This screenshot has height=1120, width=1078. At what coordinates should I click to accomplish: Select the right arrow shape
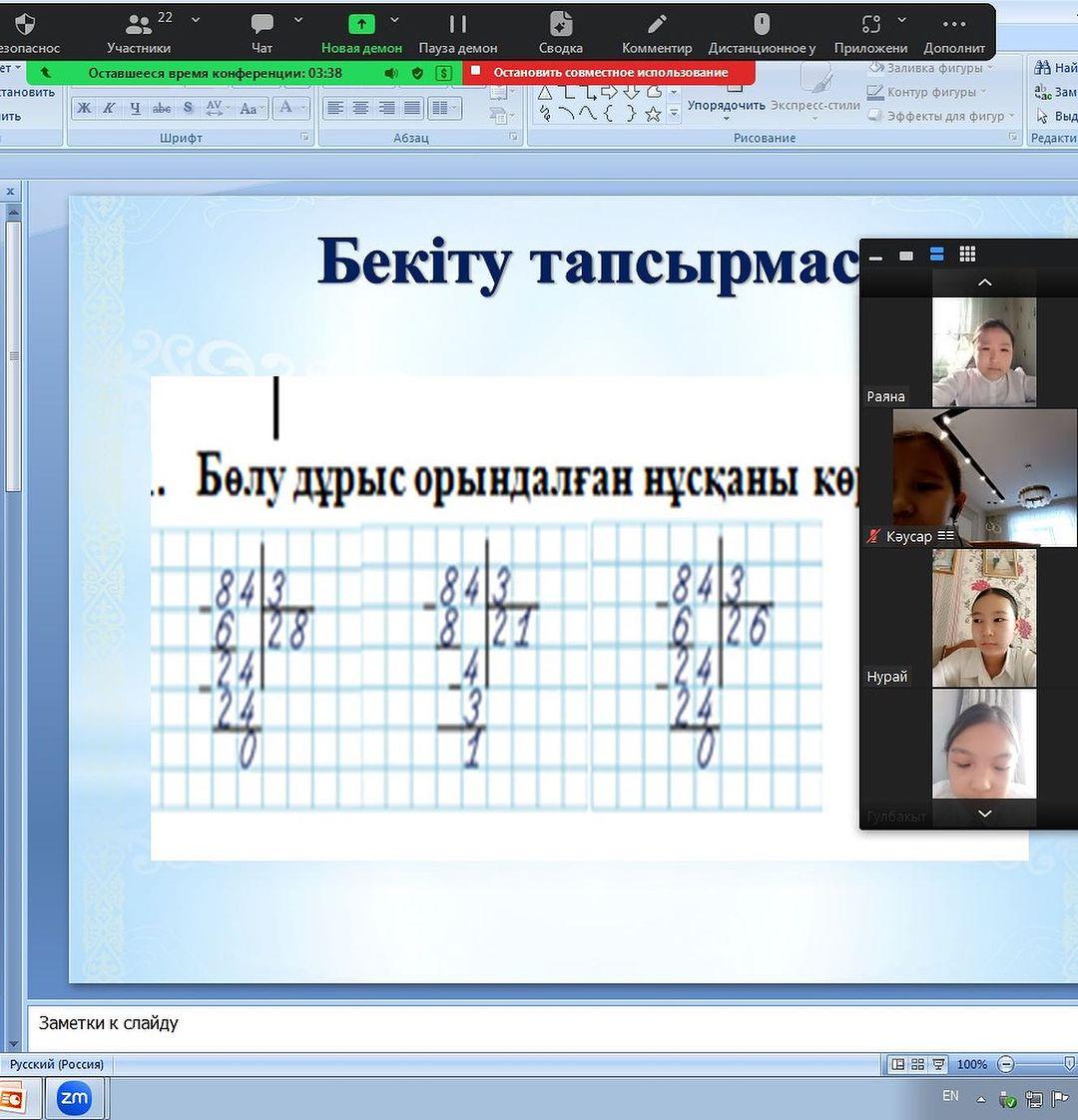[x=609, y=92]
